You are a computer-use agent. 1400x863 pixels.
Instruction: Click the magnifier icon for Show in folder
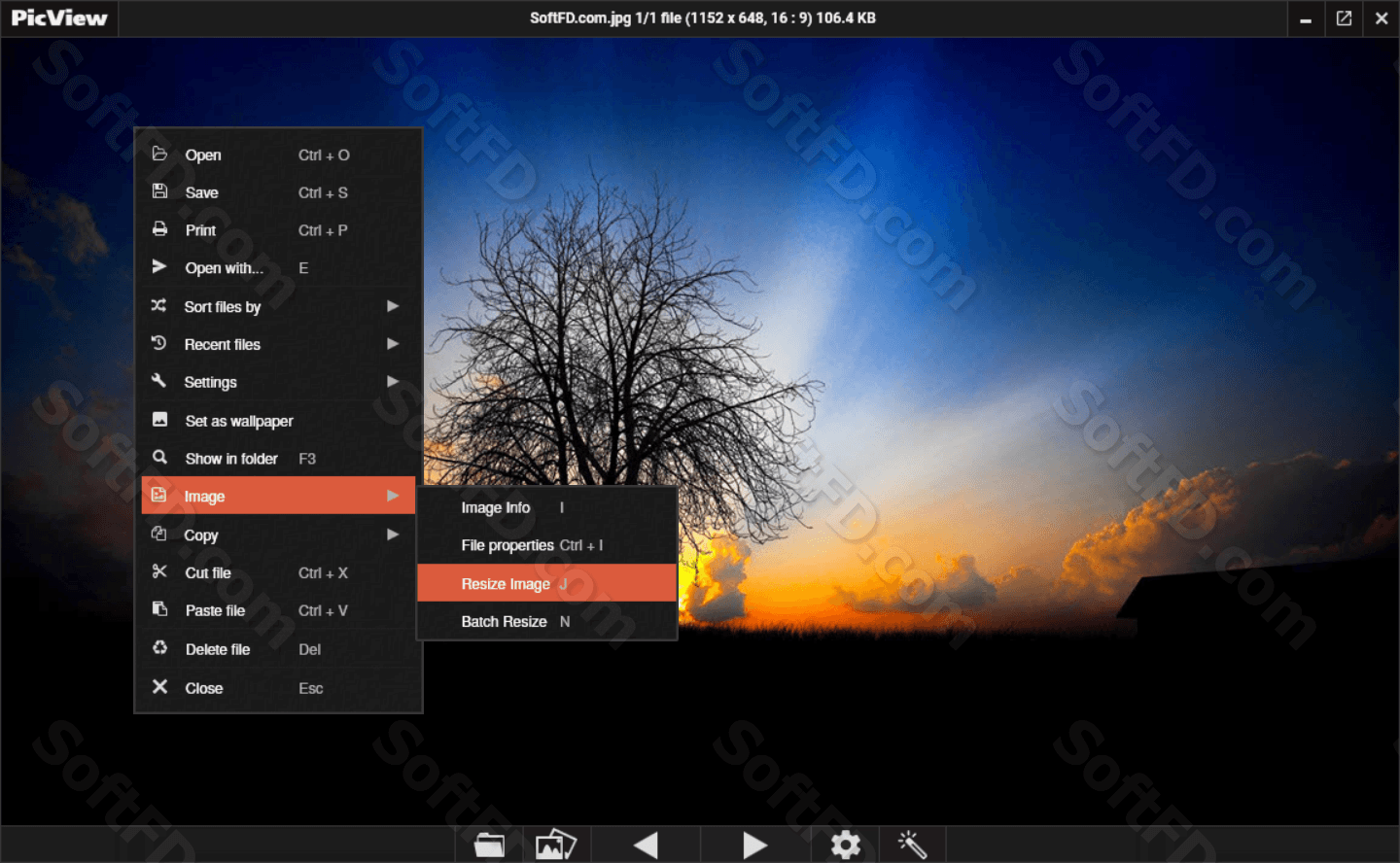click(159, 457)
